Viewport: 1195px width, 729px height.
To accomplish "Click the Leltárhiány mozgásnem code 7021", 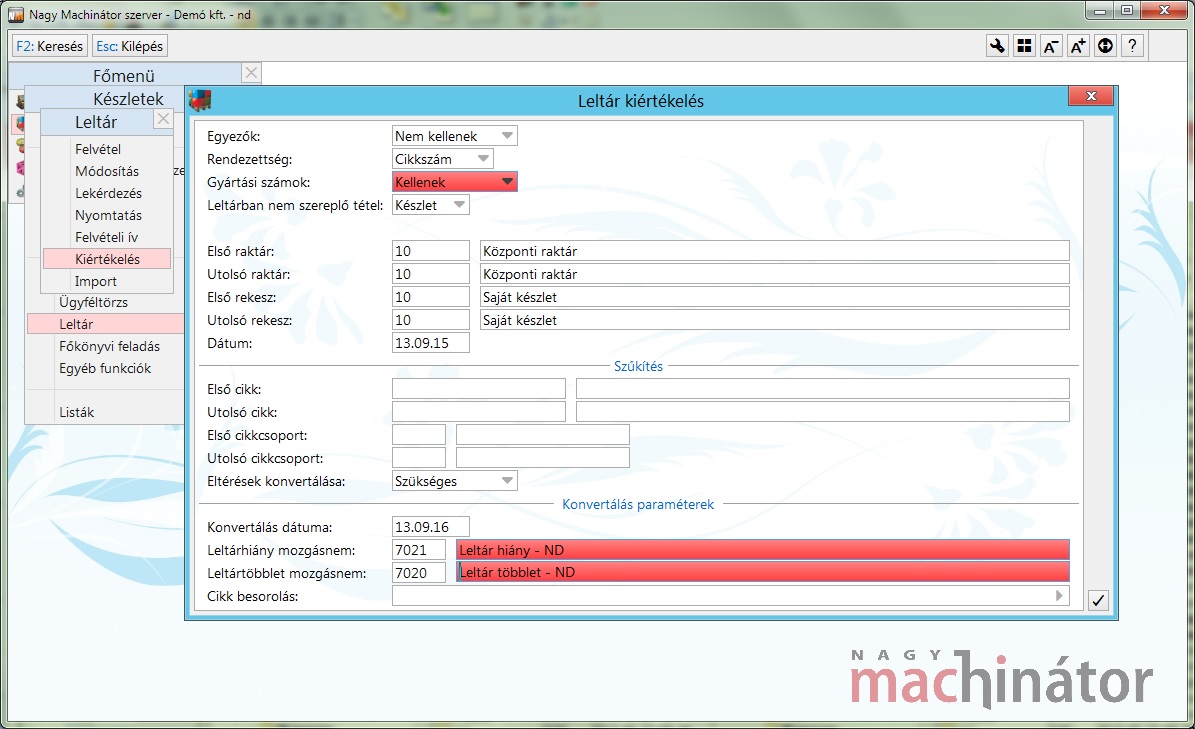I will [x=418, y=550].
